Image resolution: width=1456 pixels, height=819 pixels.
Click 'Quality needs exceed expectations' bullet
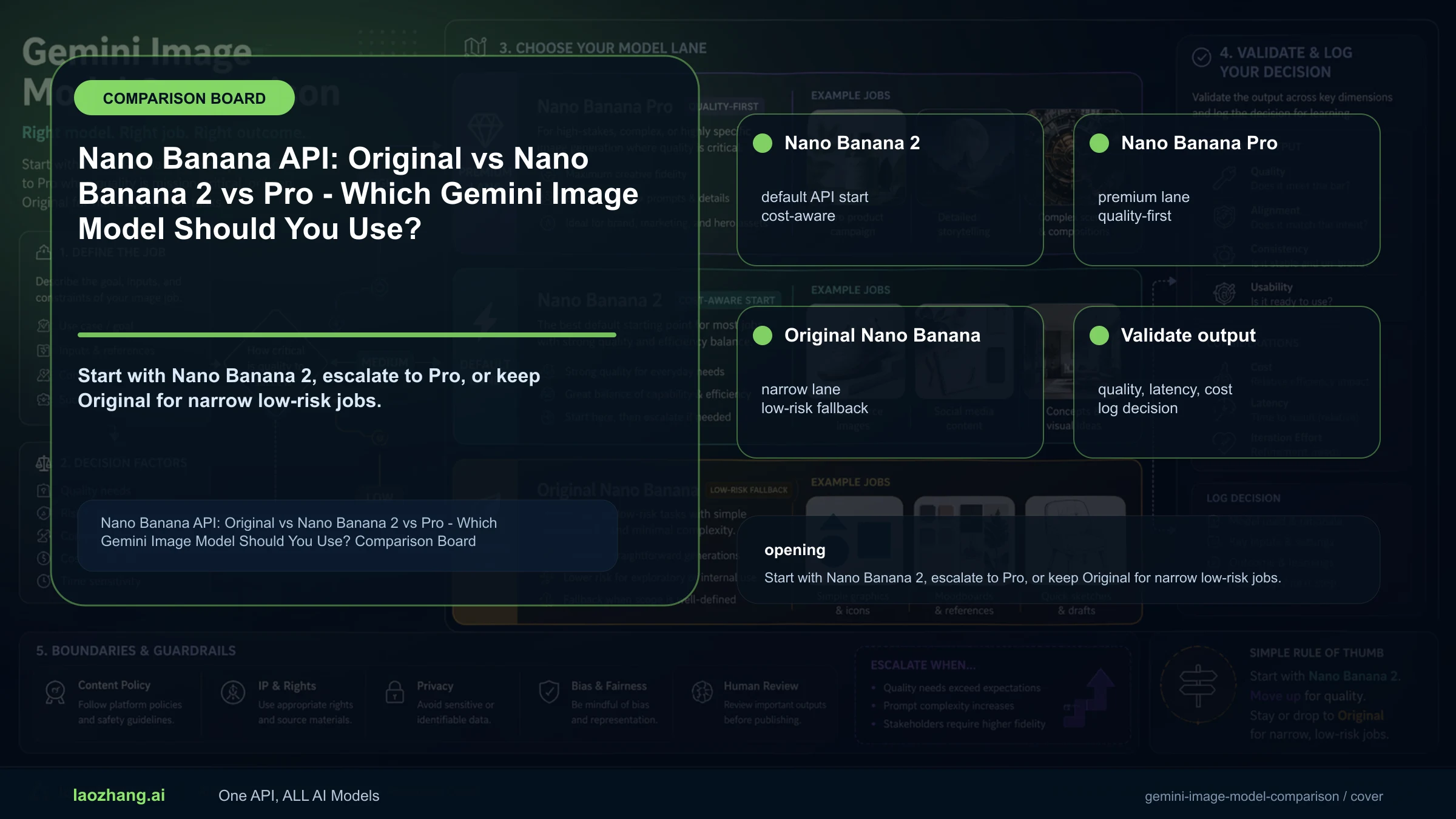(962, 688)
